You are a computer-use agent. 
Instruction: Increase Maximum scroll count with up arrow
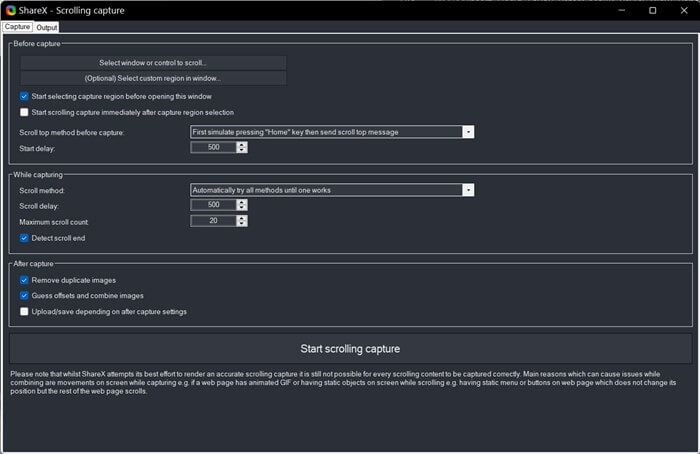(242, 218)
